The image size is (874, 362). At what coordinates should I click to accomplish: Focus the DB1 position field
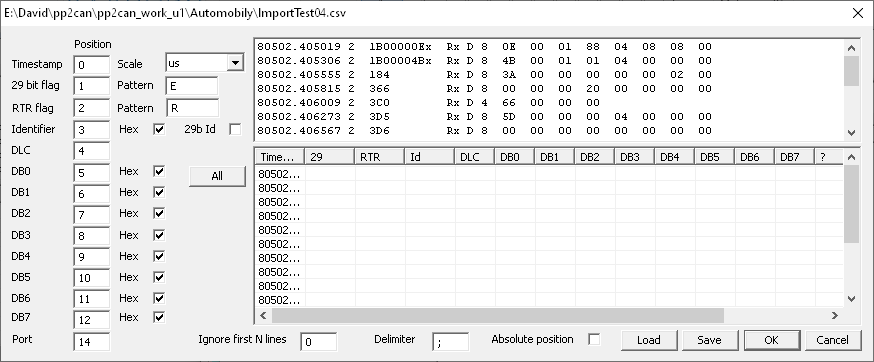[91, 194]
